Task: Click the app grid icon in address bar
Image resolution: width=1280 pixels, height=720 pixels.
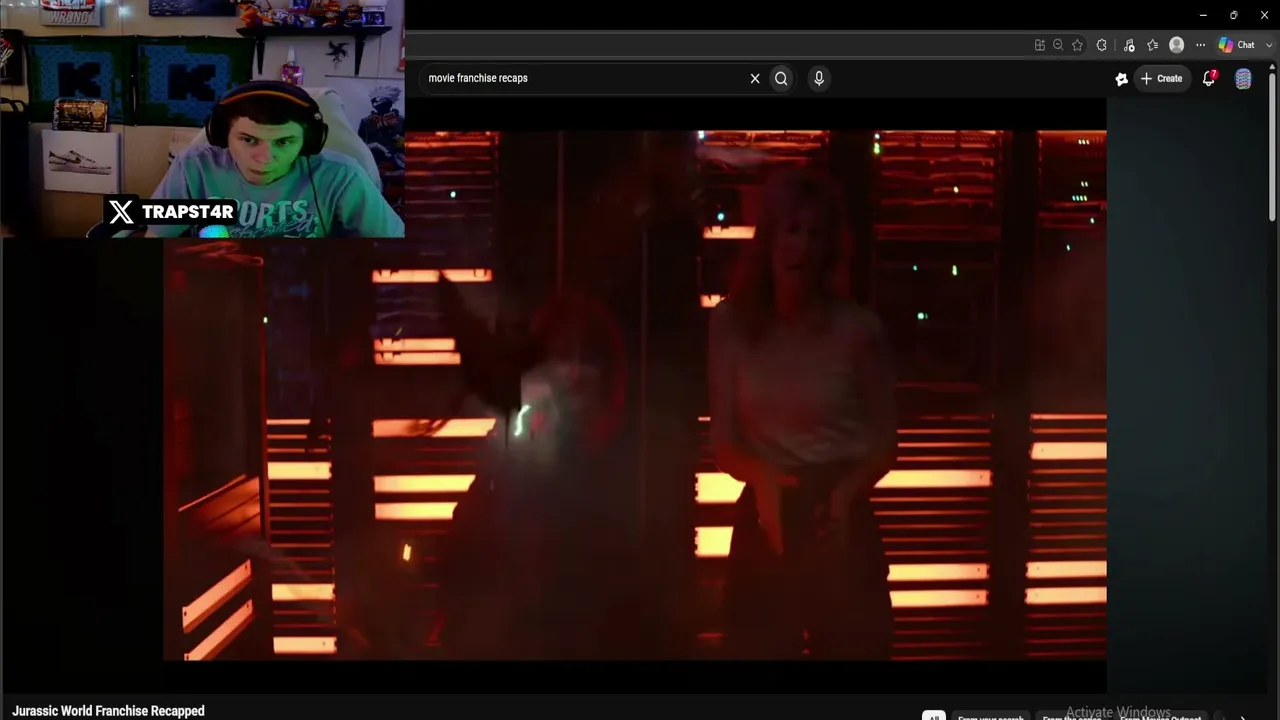Action: 1040,45
